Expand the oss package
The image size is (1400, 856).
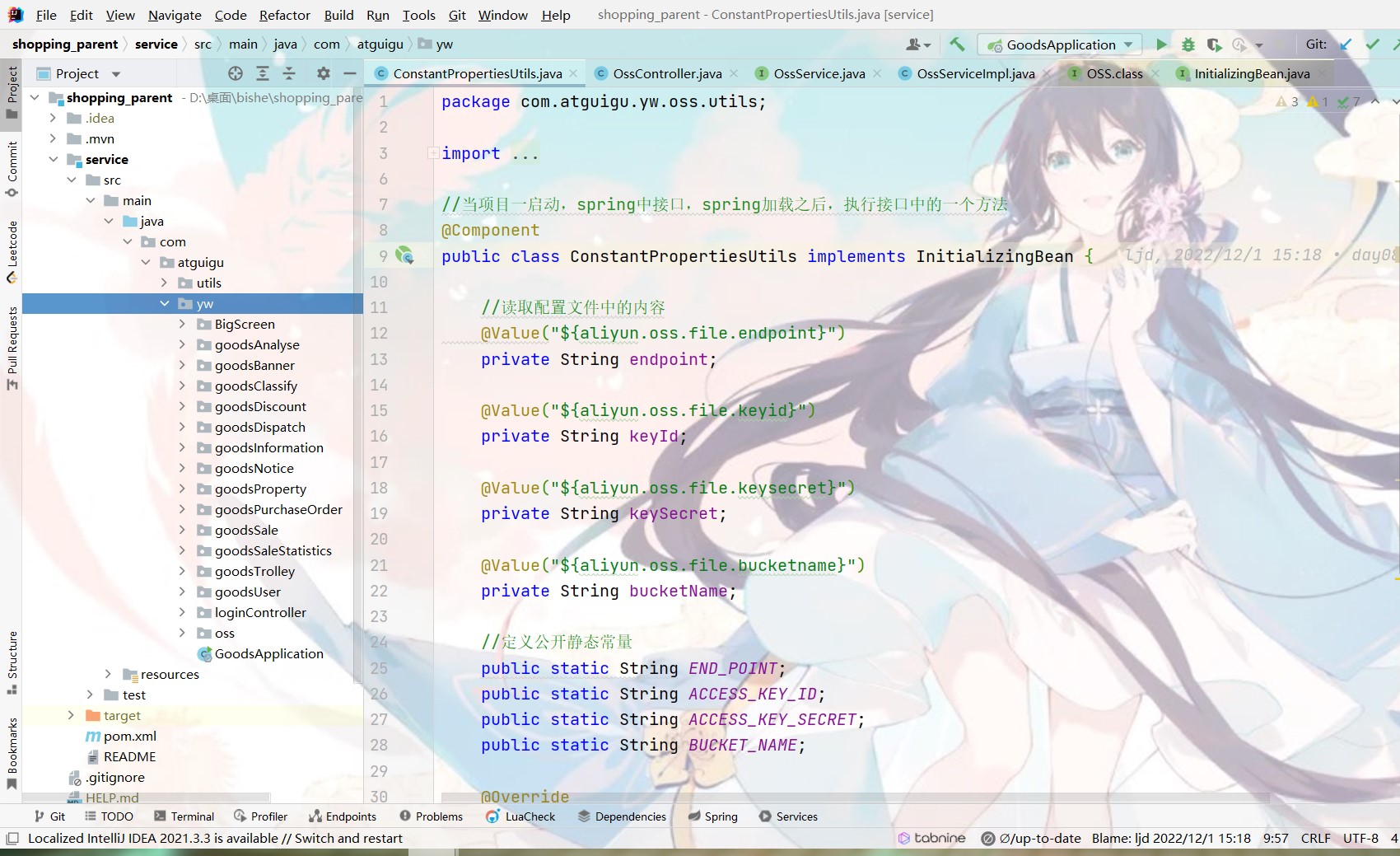182,633
